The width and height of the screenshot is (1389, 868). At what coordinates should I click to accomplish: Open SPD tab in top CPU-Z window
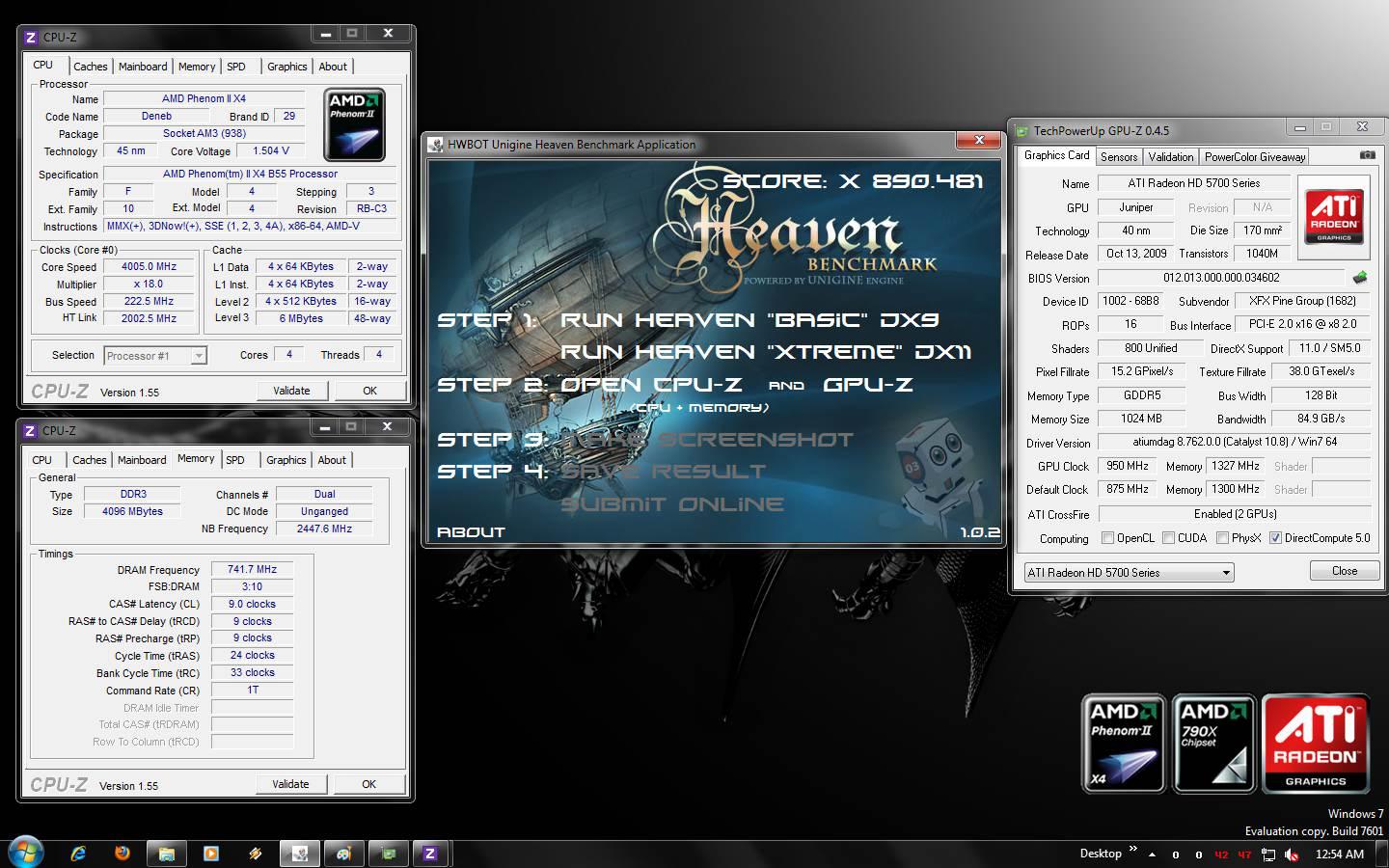(x=236, y=67)
